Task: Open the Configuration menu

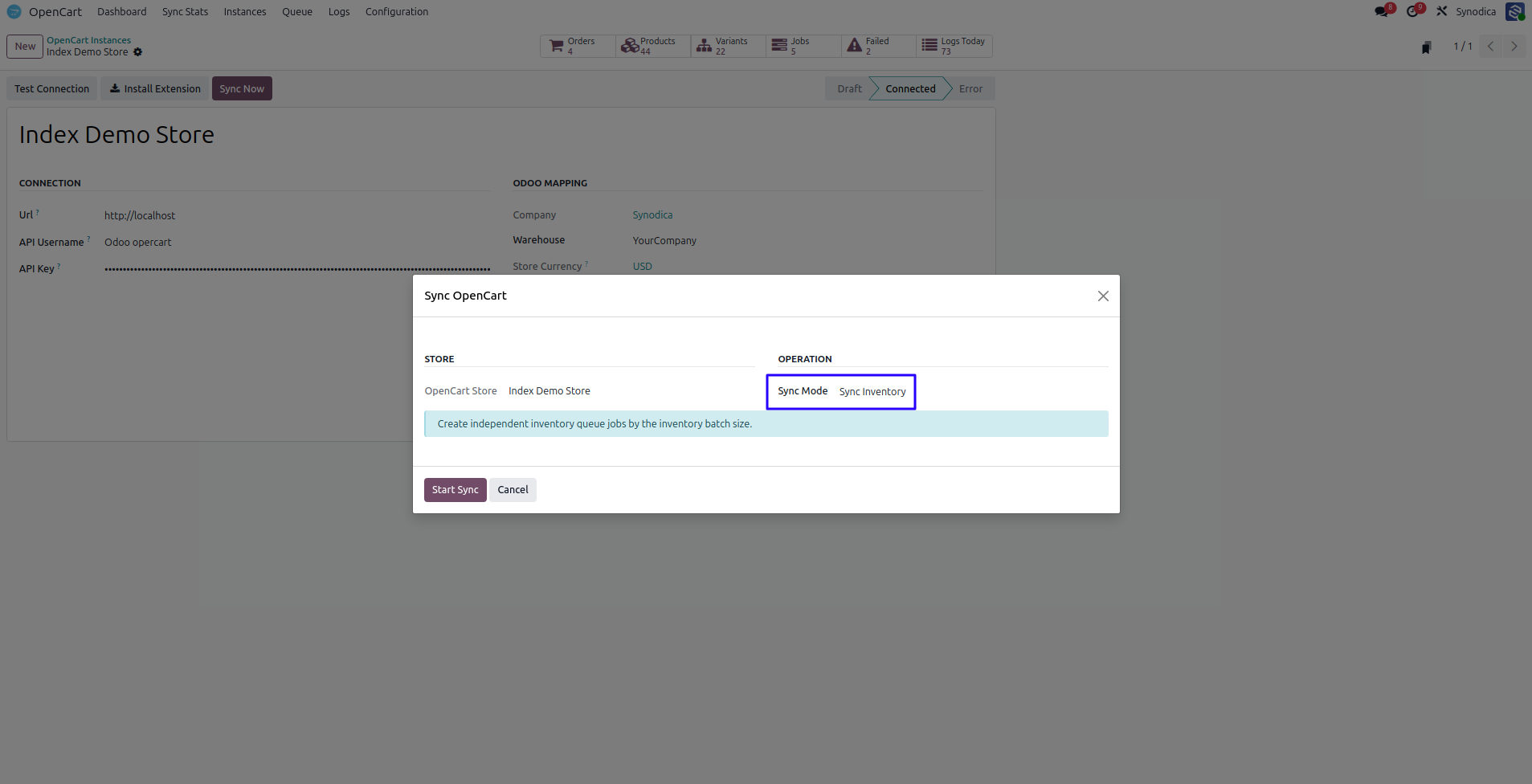Action: pos(397,11)
